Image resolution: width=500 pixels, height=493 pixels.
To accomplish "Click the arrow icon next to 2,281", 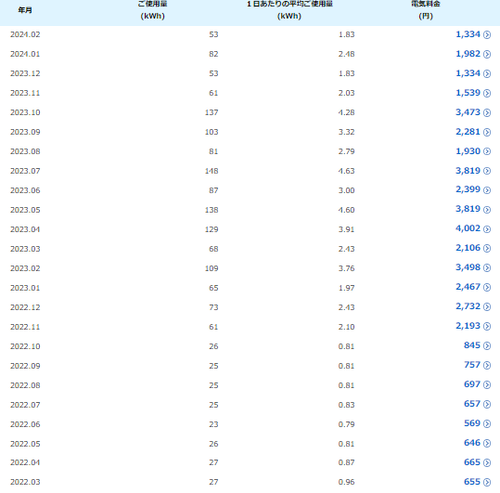I will point(487,132).
